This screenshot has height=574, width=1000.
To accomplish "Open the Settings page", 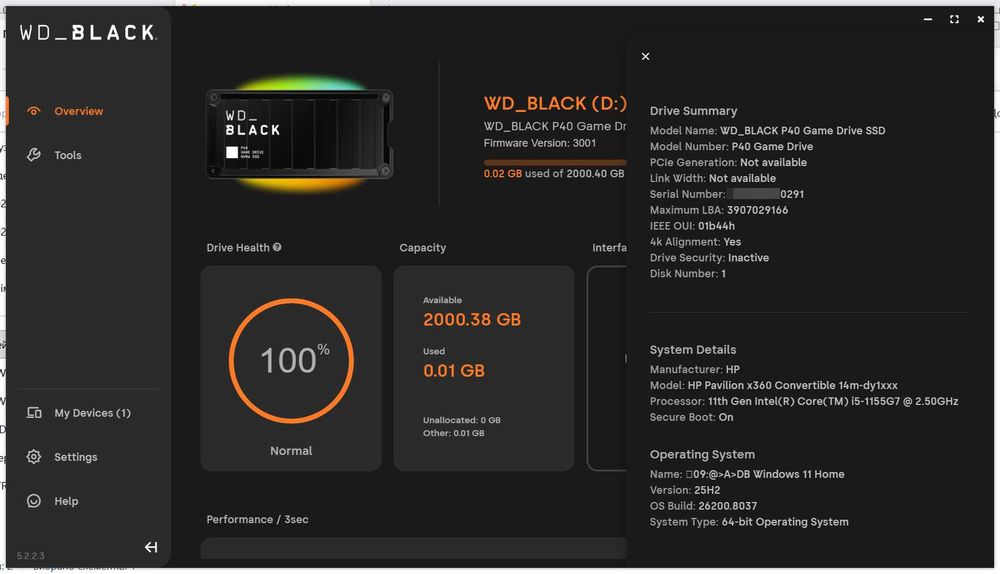I will point(75,457).
